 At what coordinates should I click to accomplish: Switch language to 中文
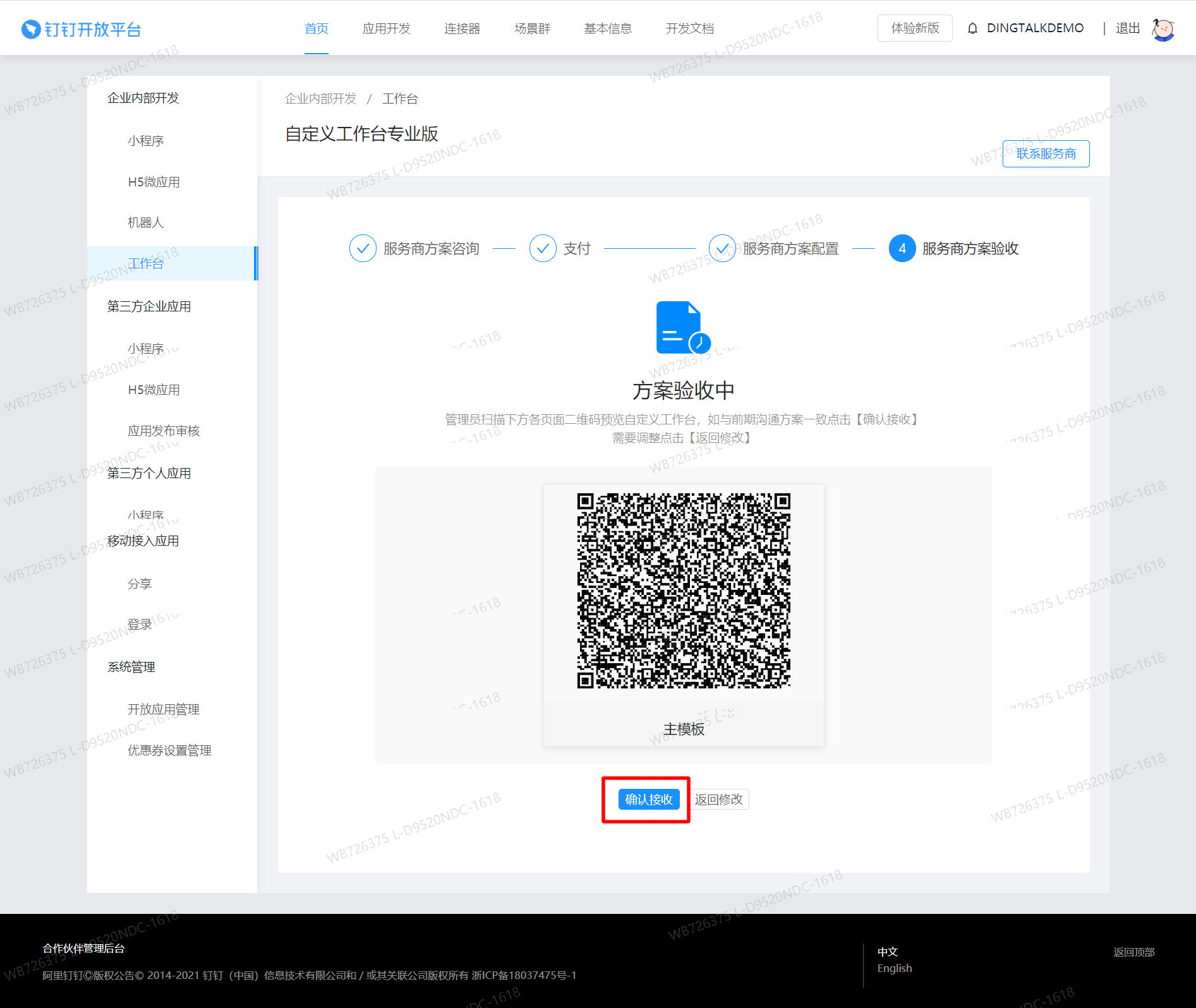coord(888,951)
